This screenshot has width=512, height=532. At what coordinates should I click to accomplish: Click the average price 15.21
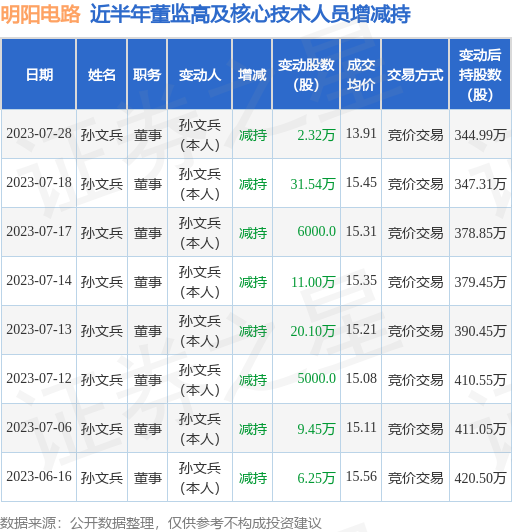pos(361,329)
